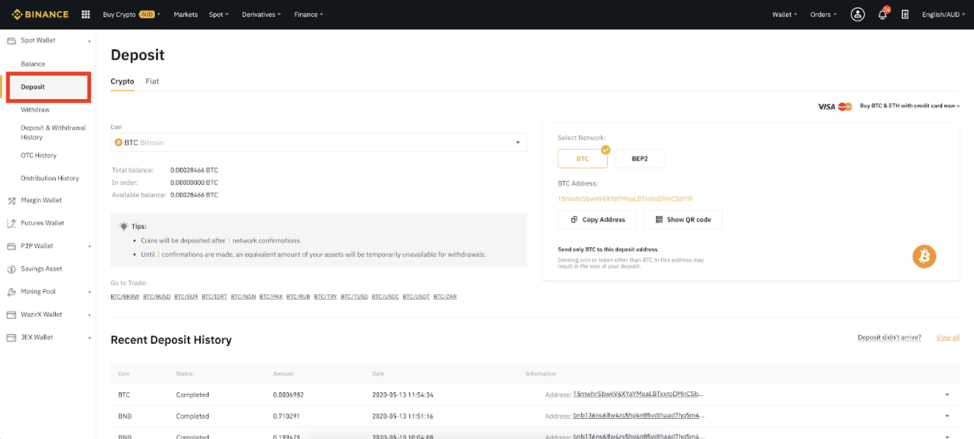Open the Wallet header dropdown
This screenshot has height=439, width=974.
(785, 14)
